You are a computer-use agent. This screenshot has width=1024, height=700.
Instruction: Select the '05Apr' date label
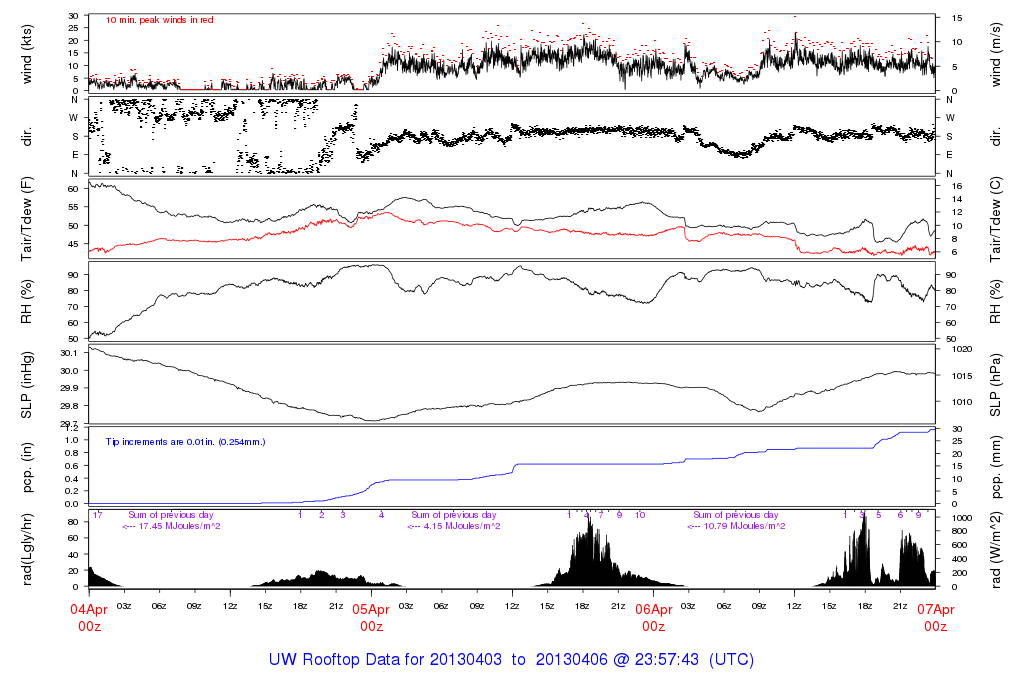tap(371, 609)
